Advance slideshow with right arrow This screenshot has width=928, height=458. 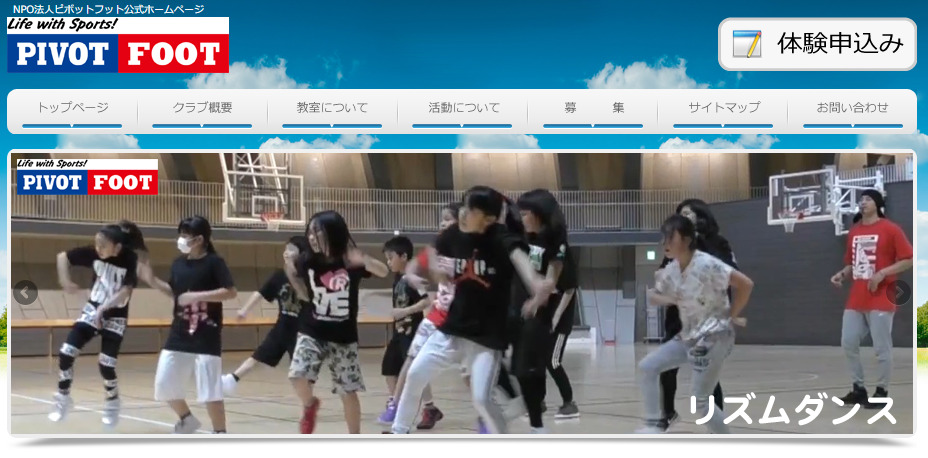(899, 292)
